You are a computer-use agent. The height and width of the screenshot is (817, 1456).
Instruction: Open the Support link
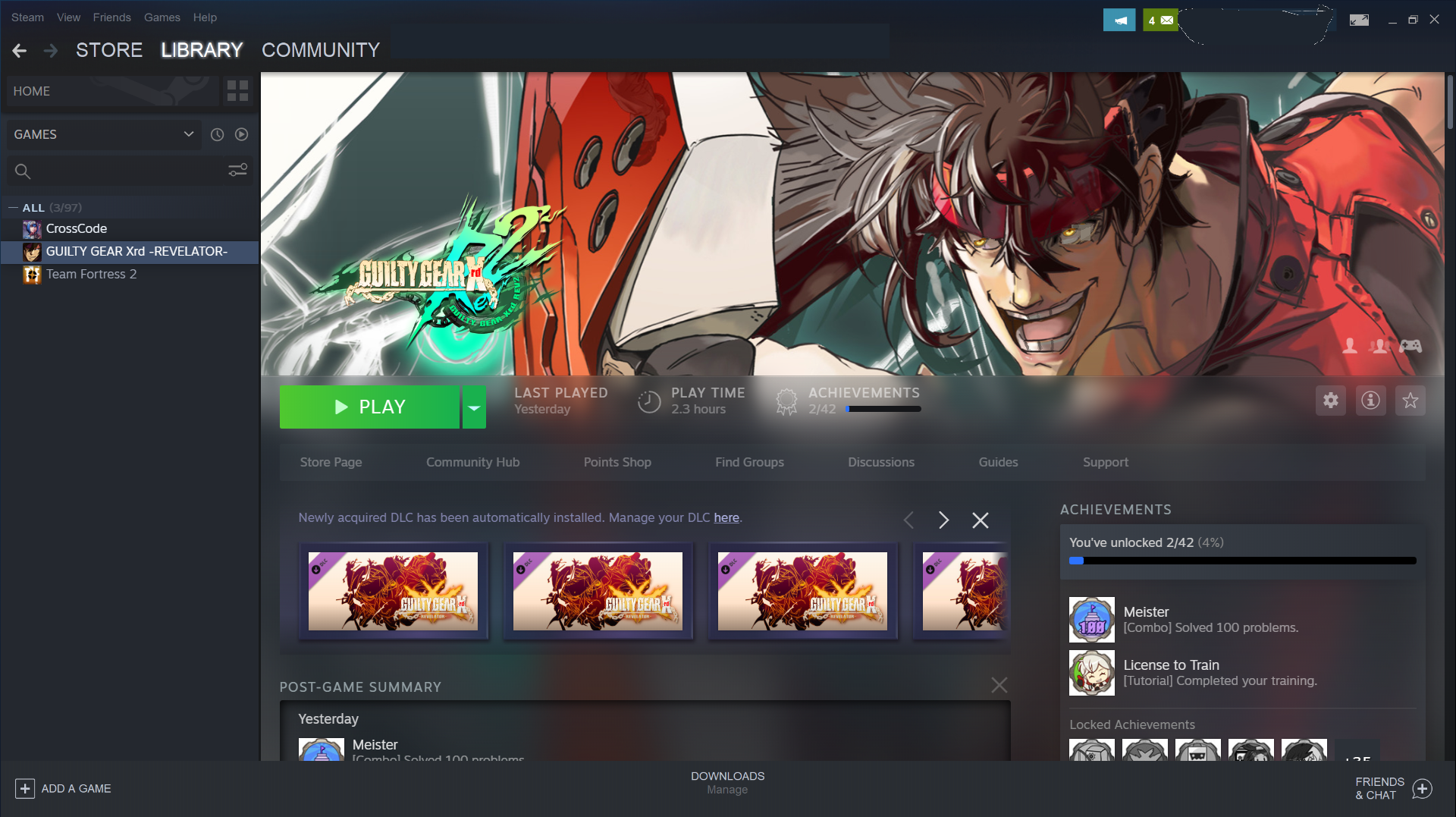1106,462
